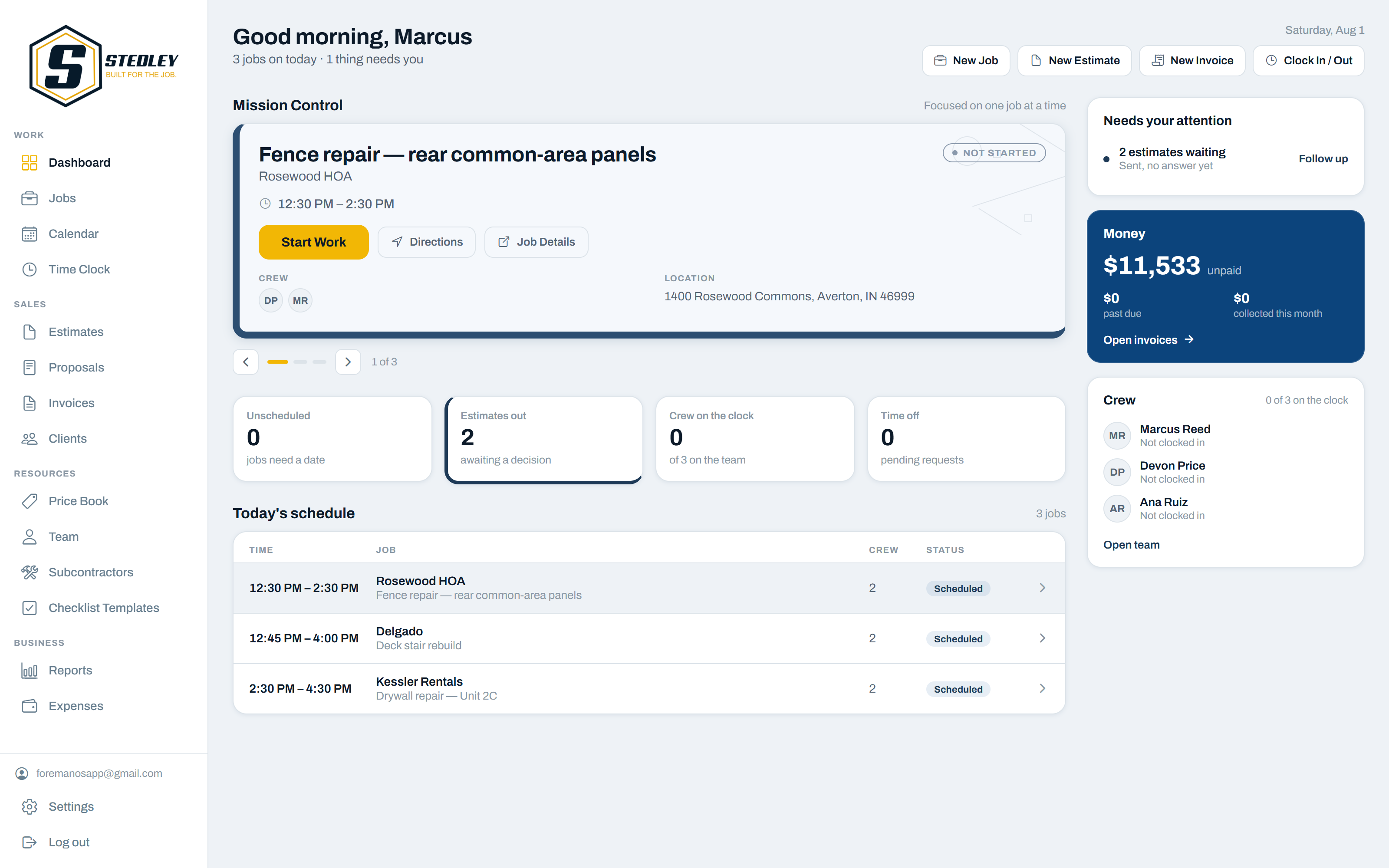Expand the Delgado row chevron
This screenshot has width=1389, height=868.
coord(1042,638)
